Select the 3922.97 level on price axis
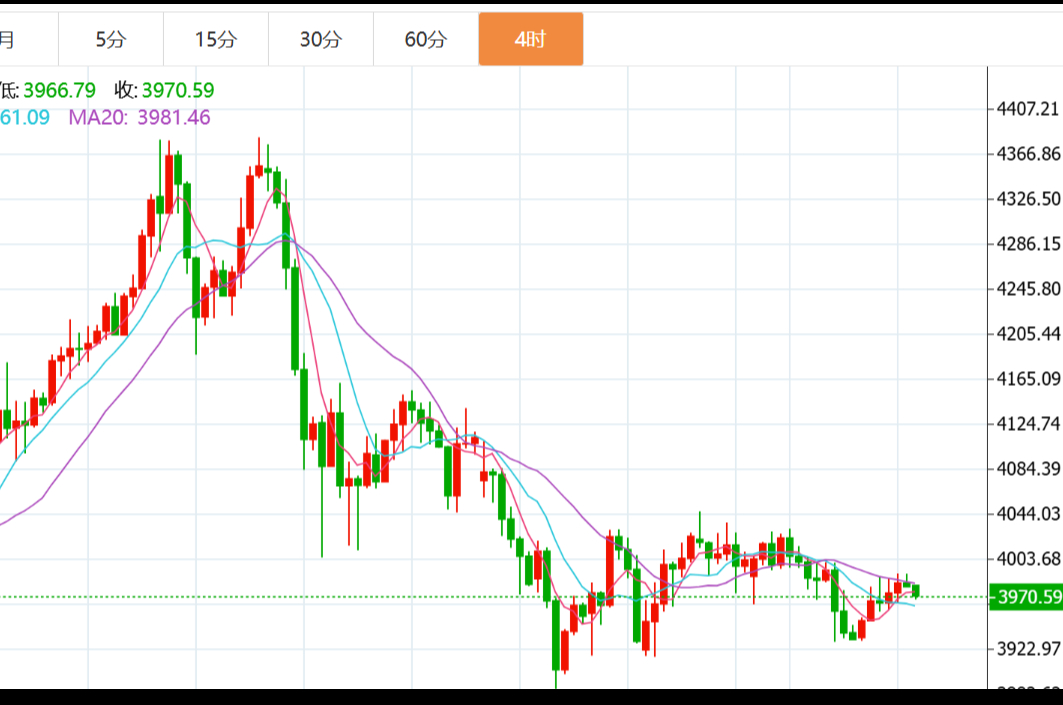 click(1028, 649)
